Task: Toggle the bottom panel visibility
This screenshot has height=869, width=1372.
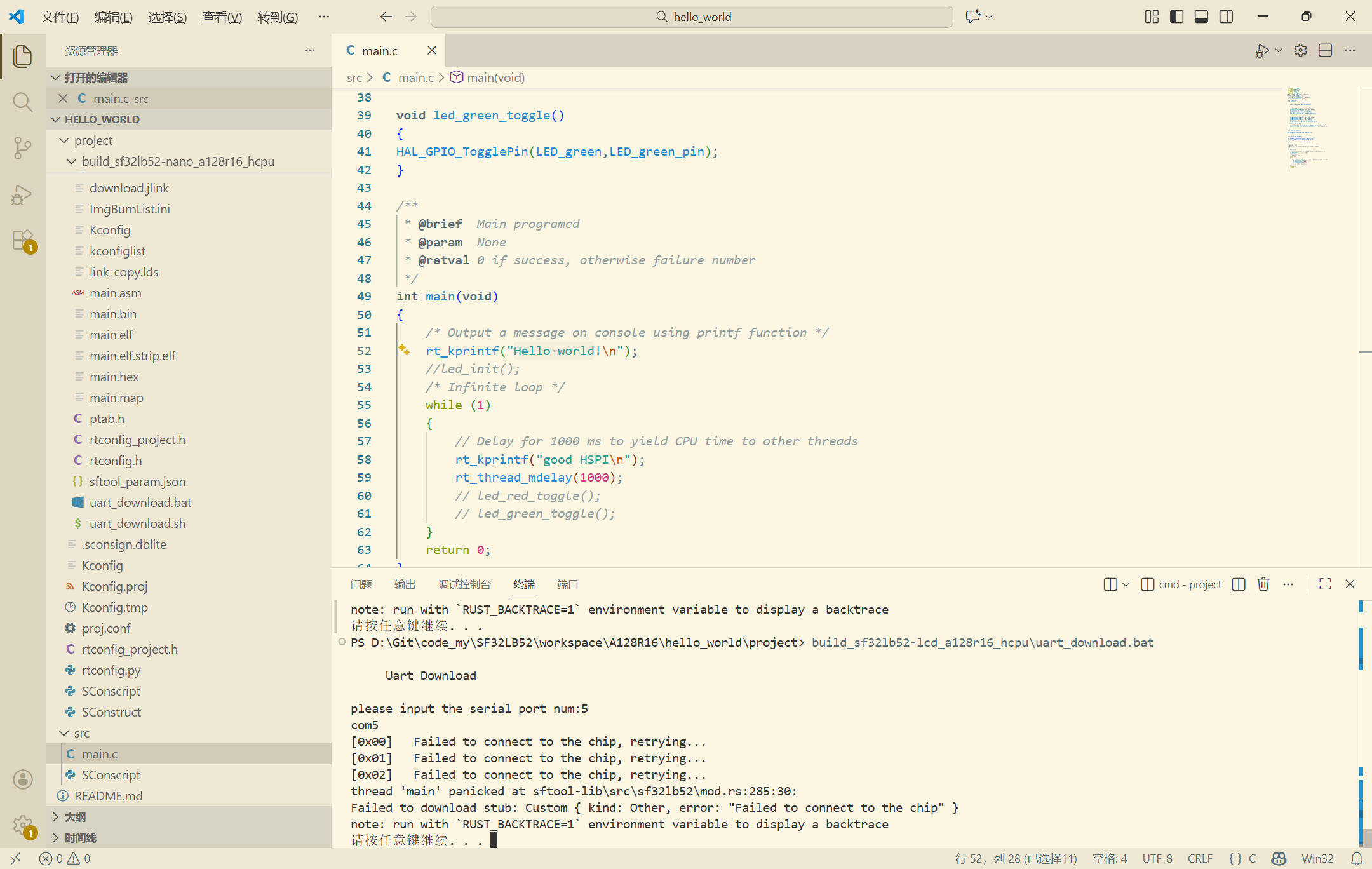Action: [x=1201, y=17]
